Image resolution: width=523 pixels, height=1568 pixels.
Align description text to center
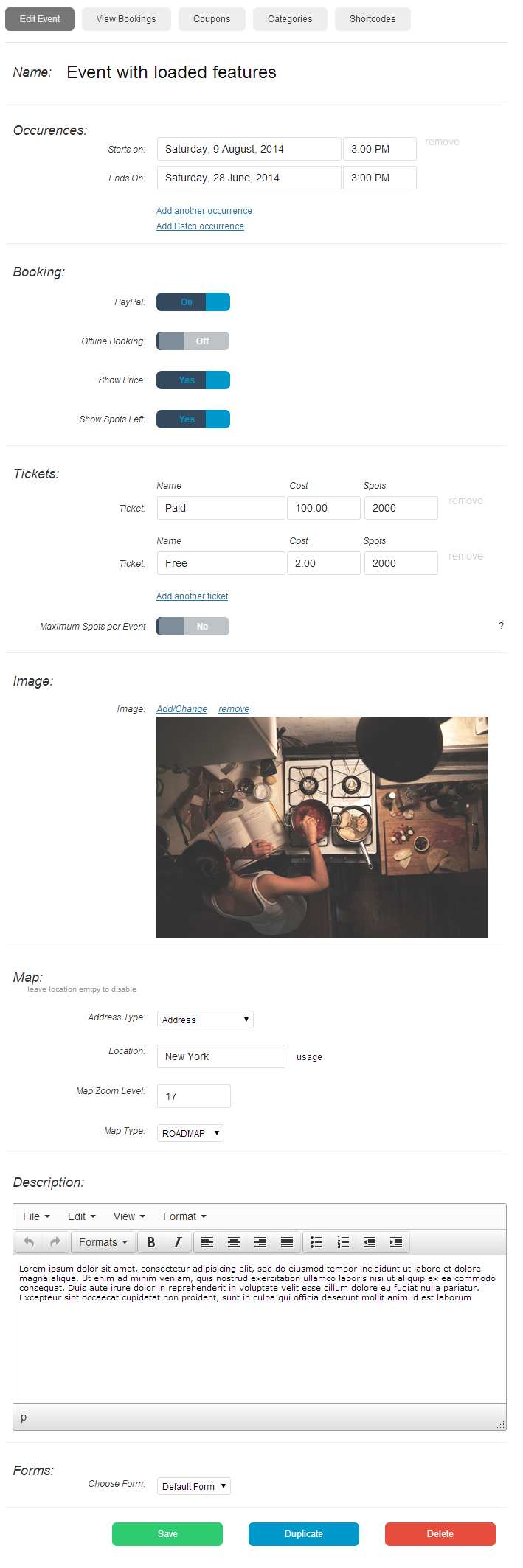[x=234, y=1242]
